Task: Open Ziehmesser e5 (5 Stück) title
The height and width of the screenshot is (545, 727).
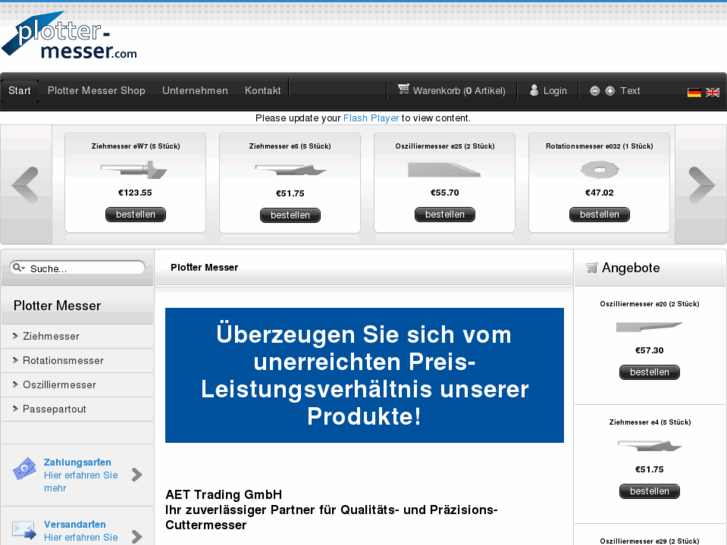Action: (x=290, y=146)
